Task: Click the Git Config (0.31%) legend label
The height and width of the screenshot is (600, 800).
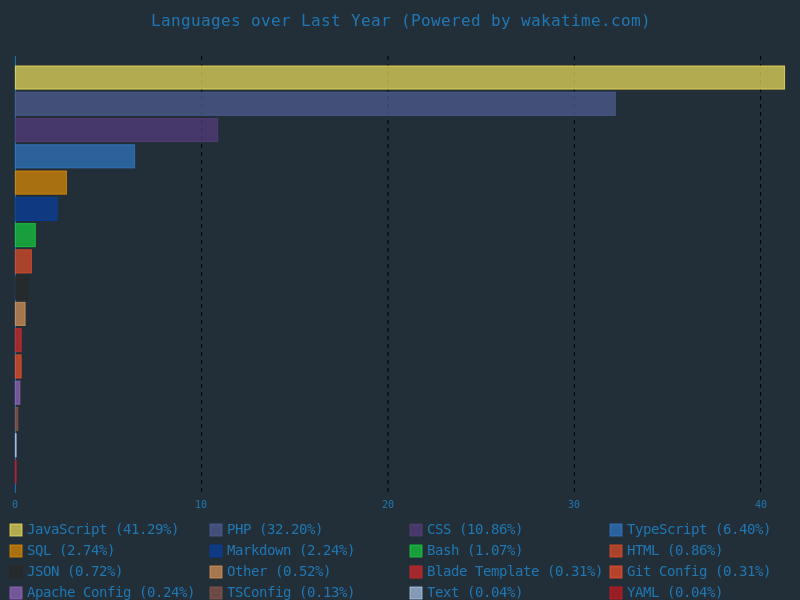Action: point(698,571)
